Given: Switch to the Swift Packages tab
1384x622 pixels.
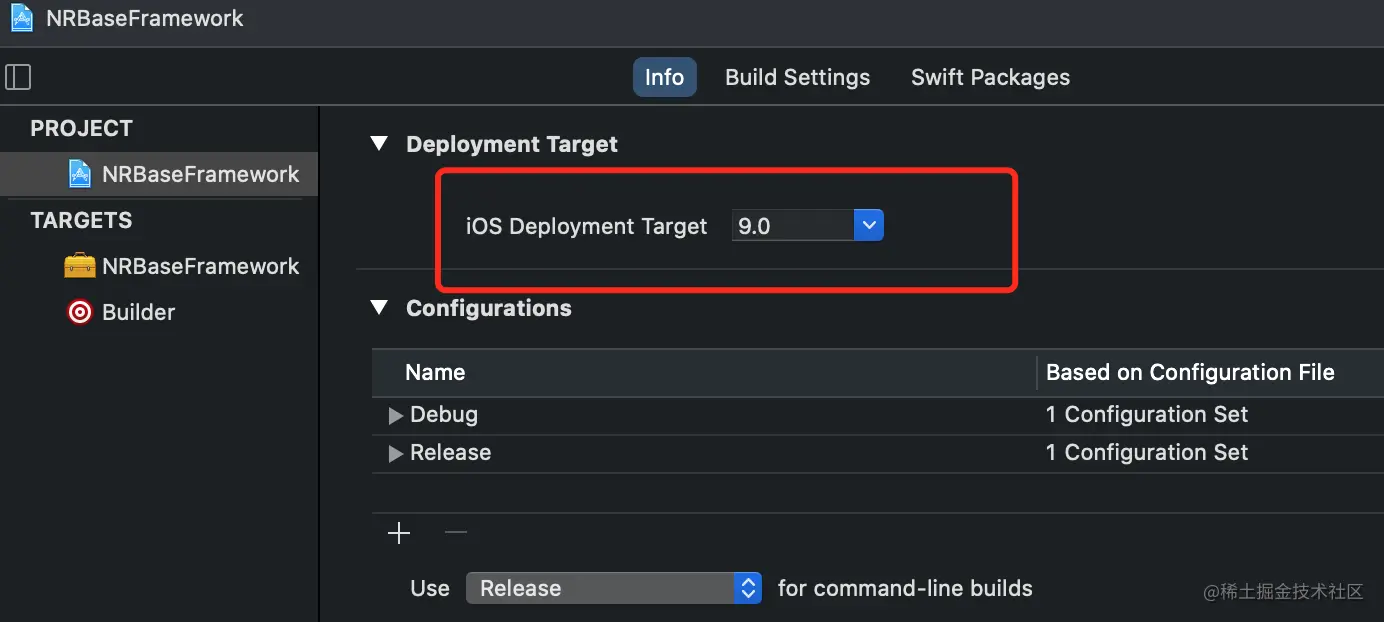Looking at the screenshot, I should 990,77.
